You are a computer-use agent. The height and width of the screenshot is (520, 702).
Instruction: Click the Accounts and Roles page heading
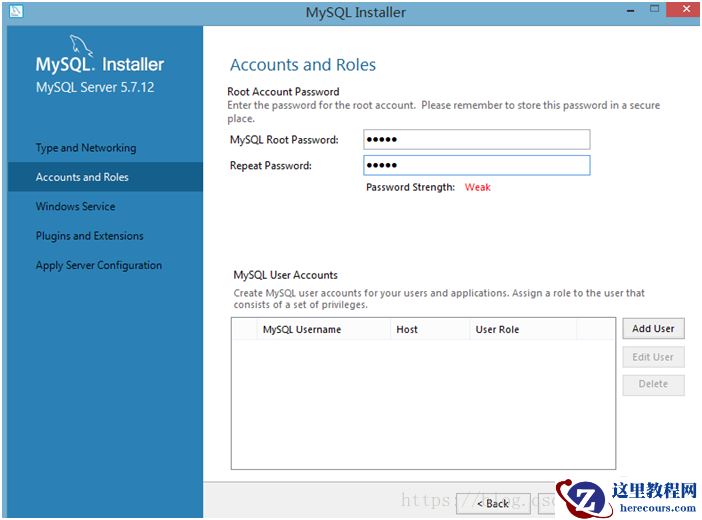point(303,65)
